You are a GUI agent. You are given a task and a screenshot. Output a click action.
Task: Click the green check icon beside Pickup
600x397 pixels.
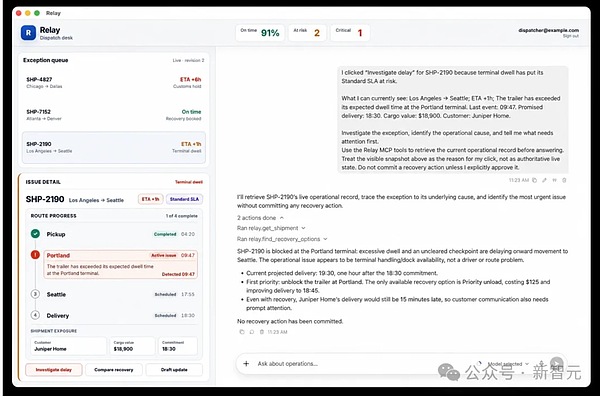pos(35,234)
